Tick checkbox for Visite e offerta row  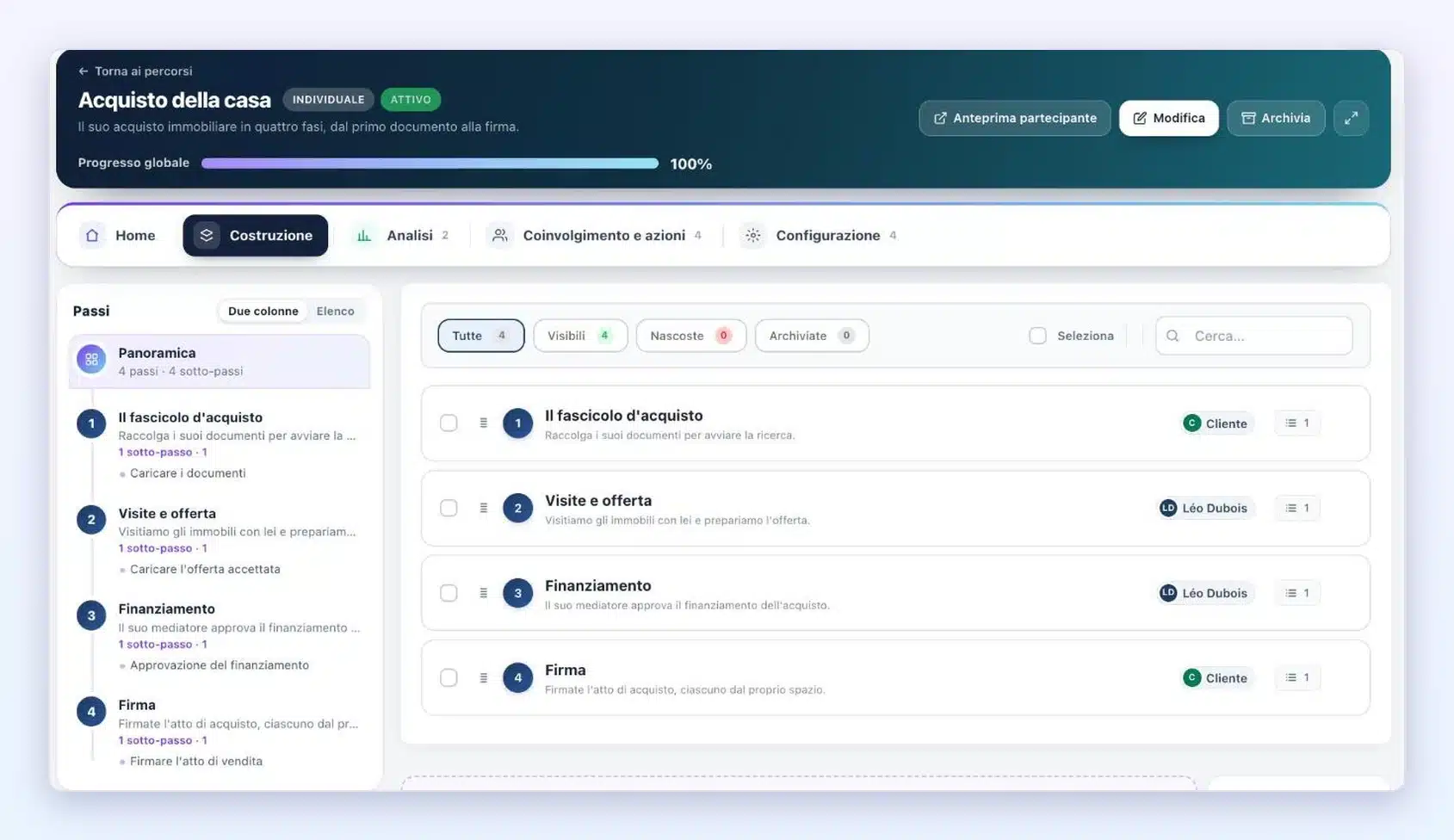(449, 508)
